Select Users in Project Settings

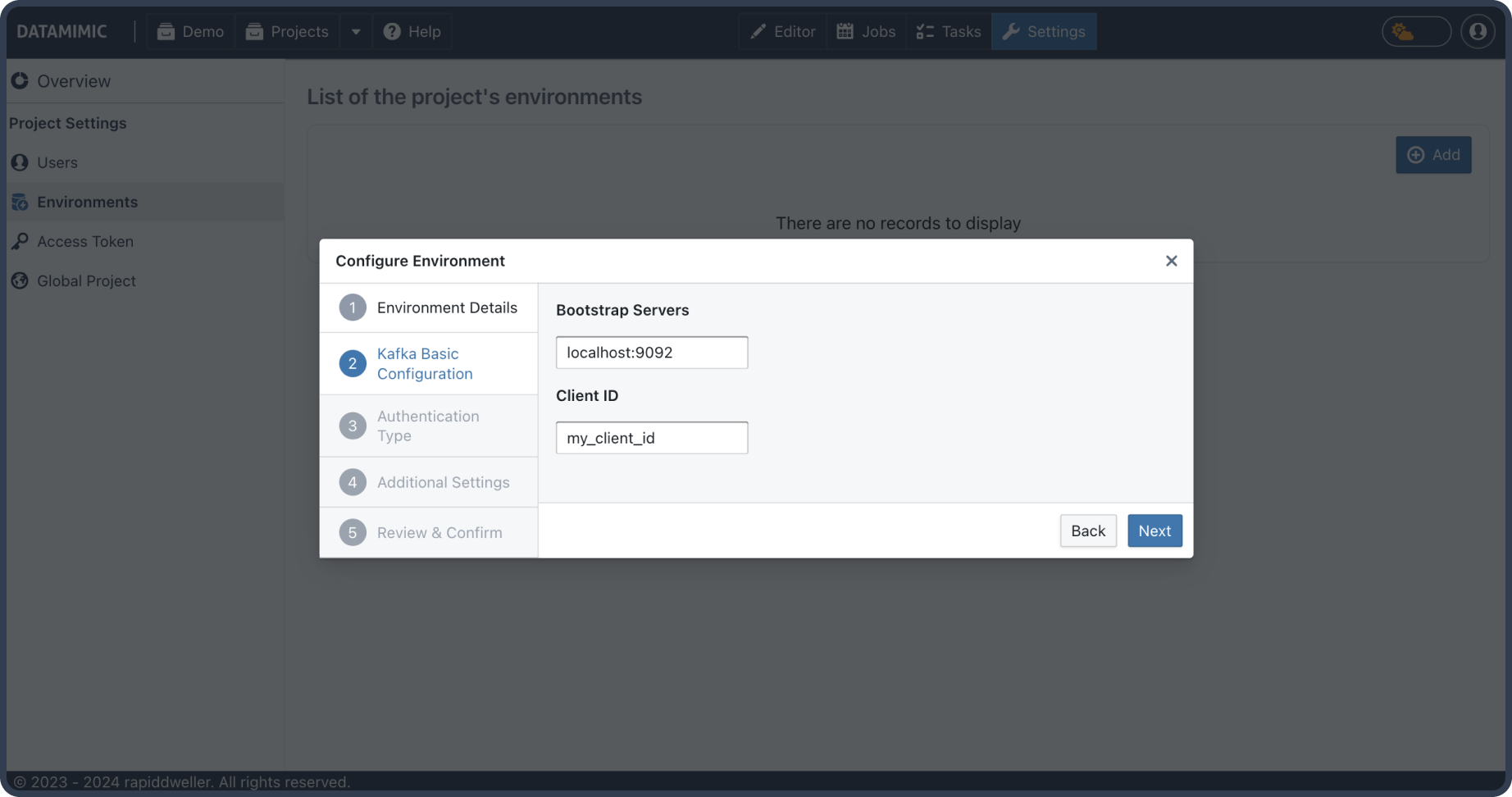[57, 162]
